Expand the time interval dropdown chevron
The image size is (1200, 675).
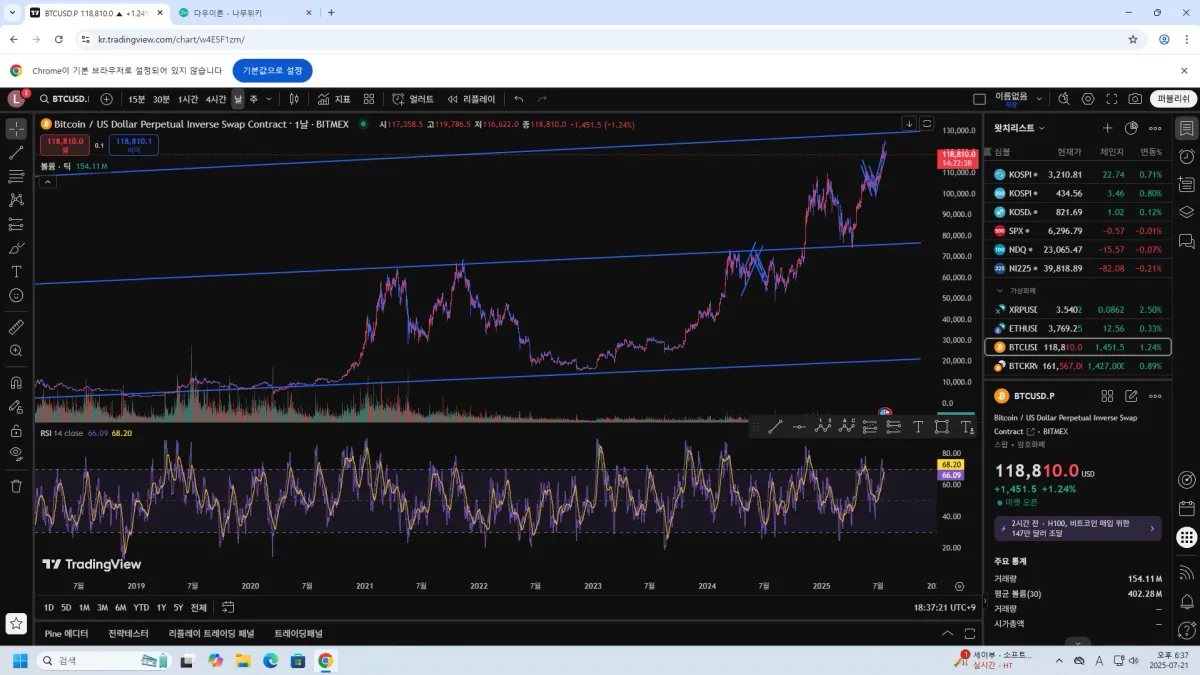270,99
